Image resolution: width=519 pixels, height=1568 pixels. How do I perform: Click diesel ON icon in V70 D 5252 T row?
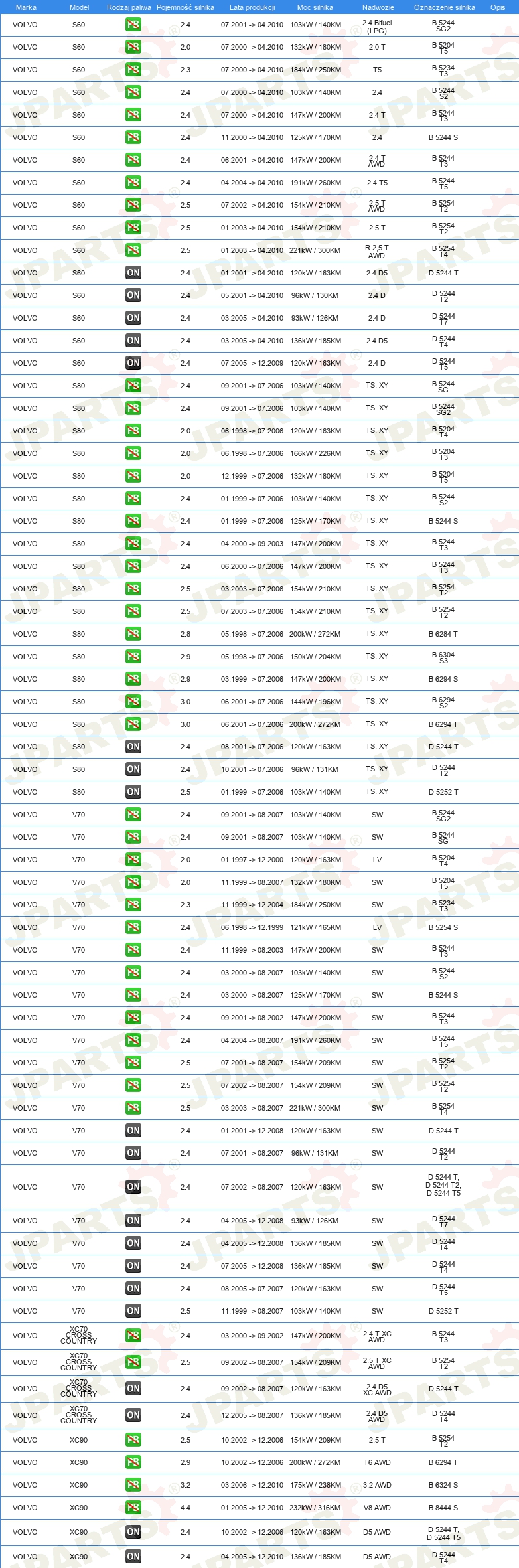point(133,1311)
